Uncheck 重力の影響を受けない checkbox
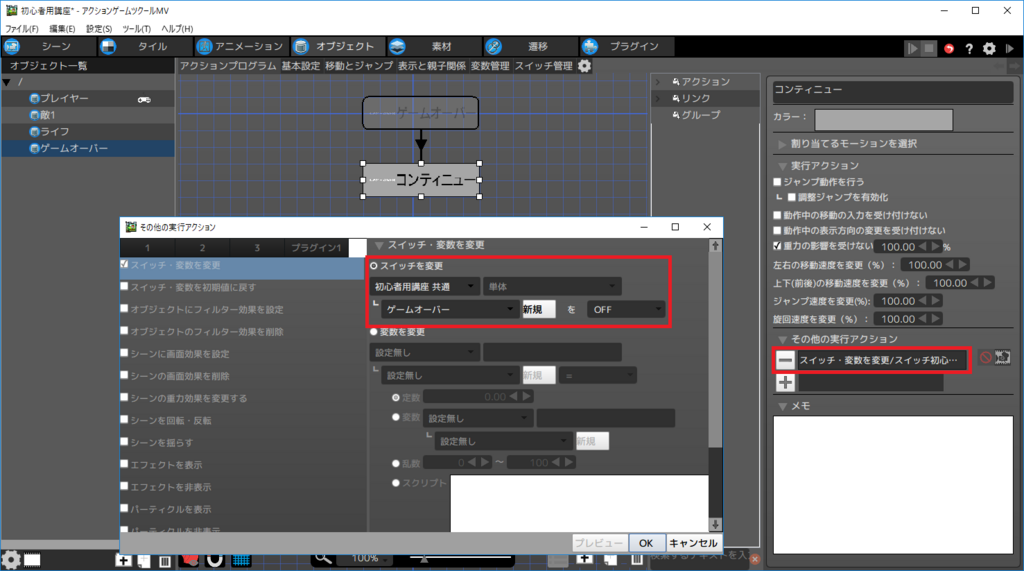The image size is (1024, 571). pos(777,246)
